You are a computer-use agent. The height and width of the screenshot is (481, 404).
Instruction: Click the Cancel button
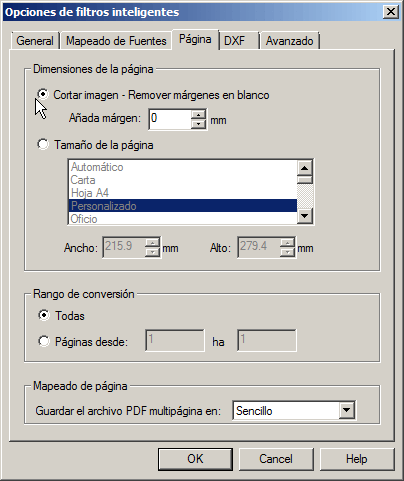[x=276, y=459]
